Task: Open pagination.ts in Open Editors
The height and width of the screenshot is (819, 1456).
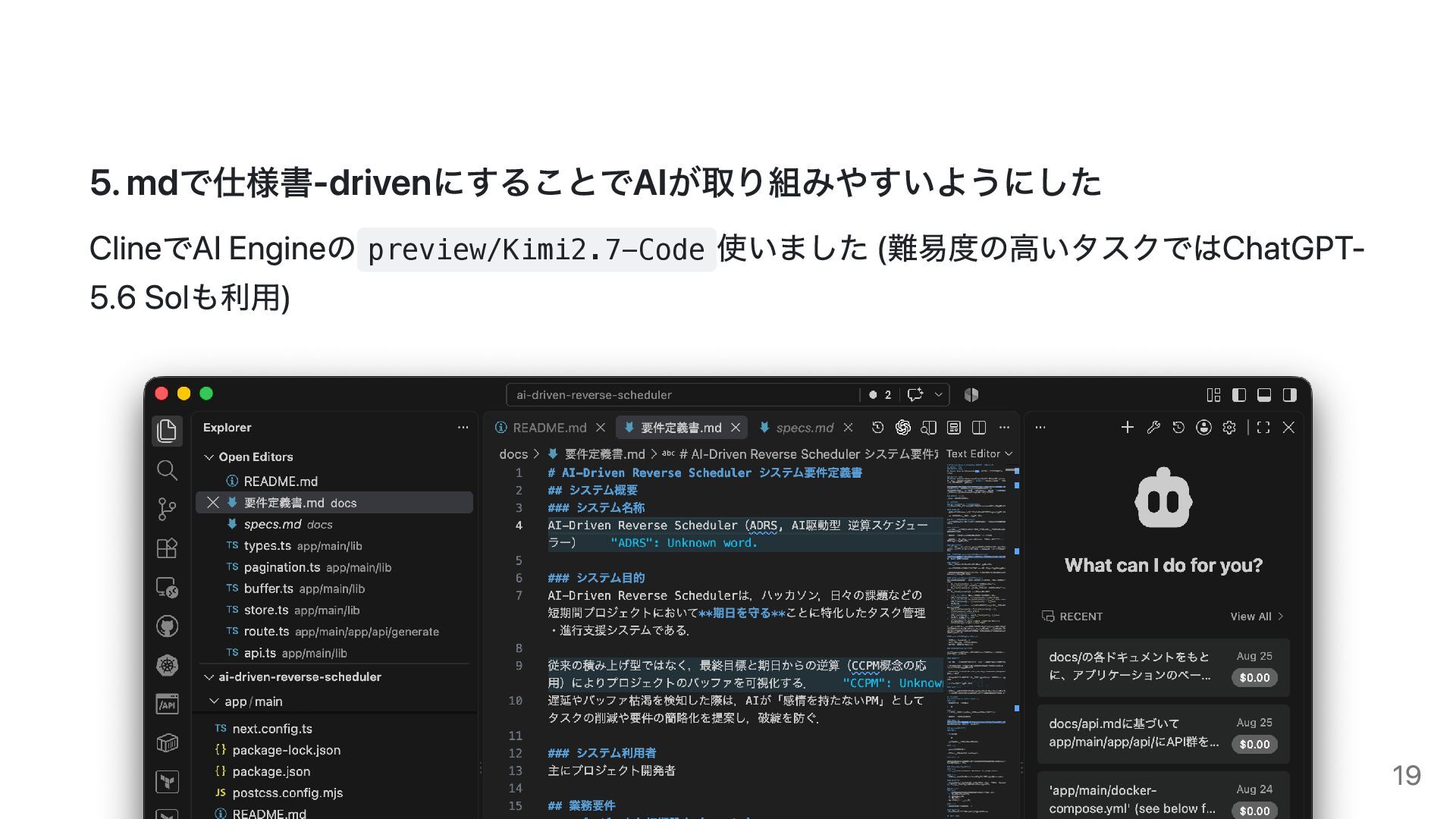Action: tap(334, 567)
